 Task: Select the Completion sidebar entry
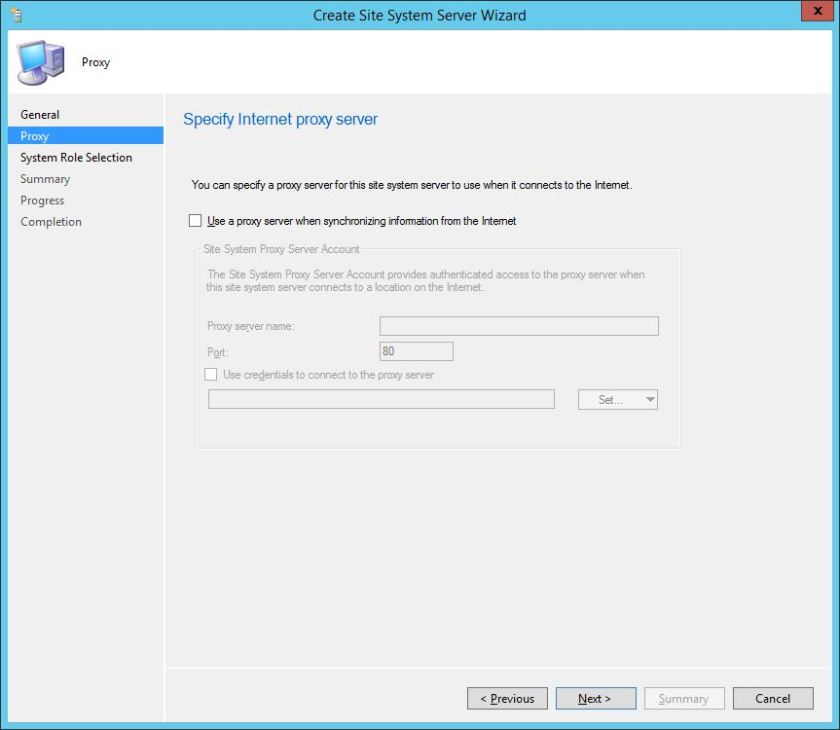[x=51, y=221]
